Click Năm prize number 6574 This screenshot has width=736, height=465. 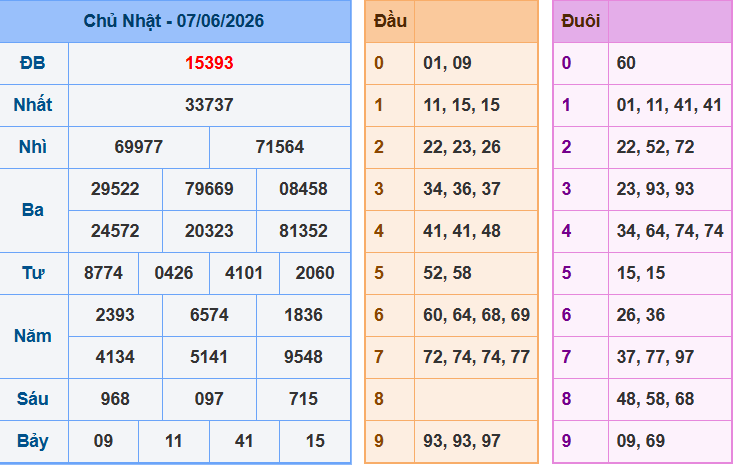[209, 315]
